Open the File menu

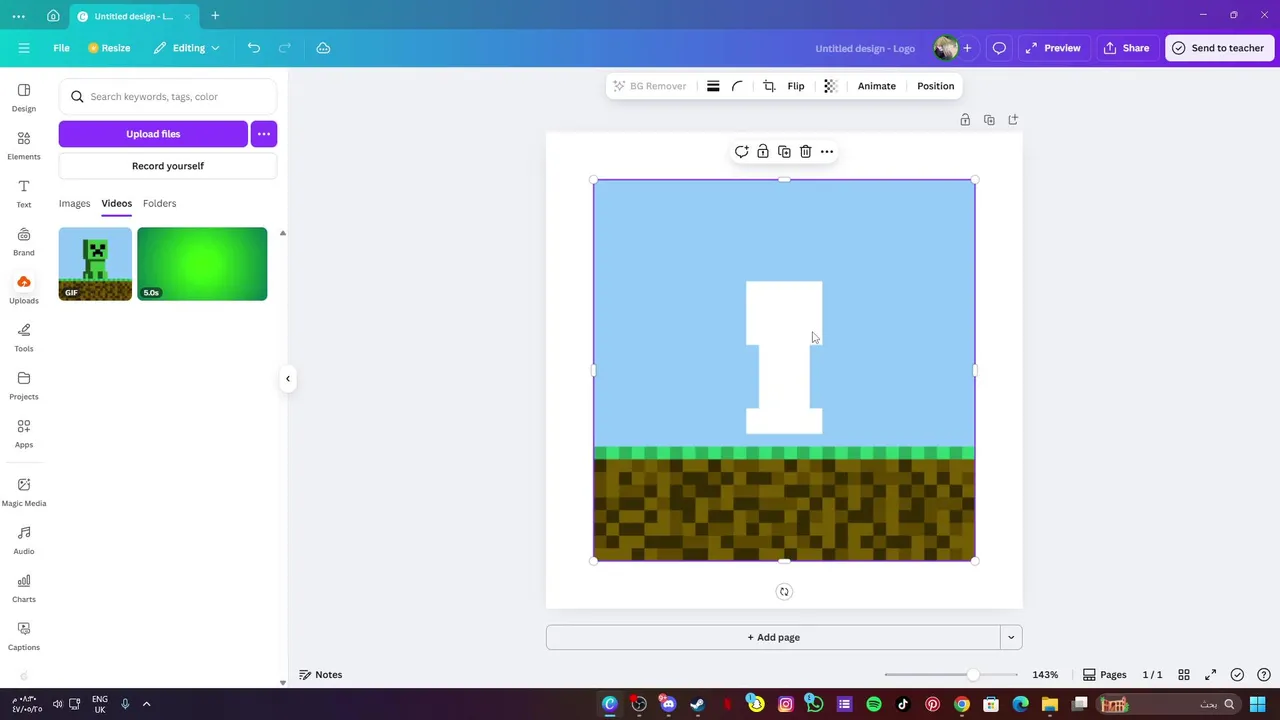(x=61, y=48)
